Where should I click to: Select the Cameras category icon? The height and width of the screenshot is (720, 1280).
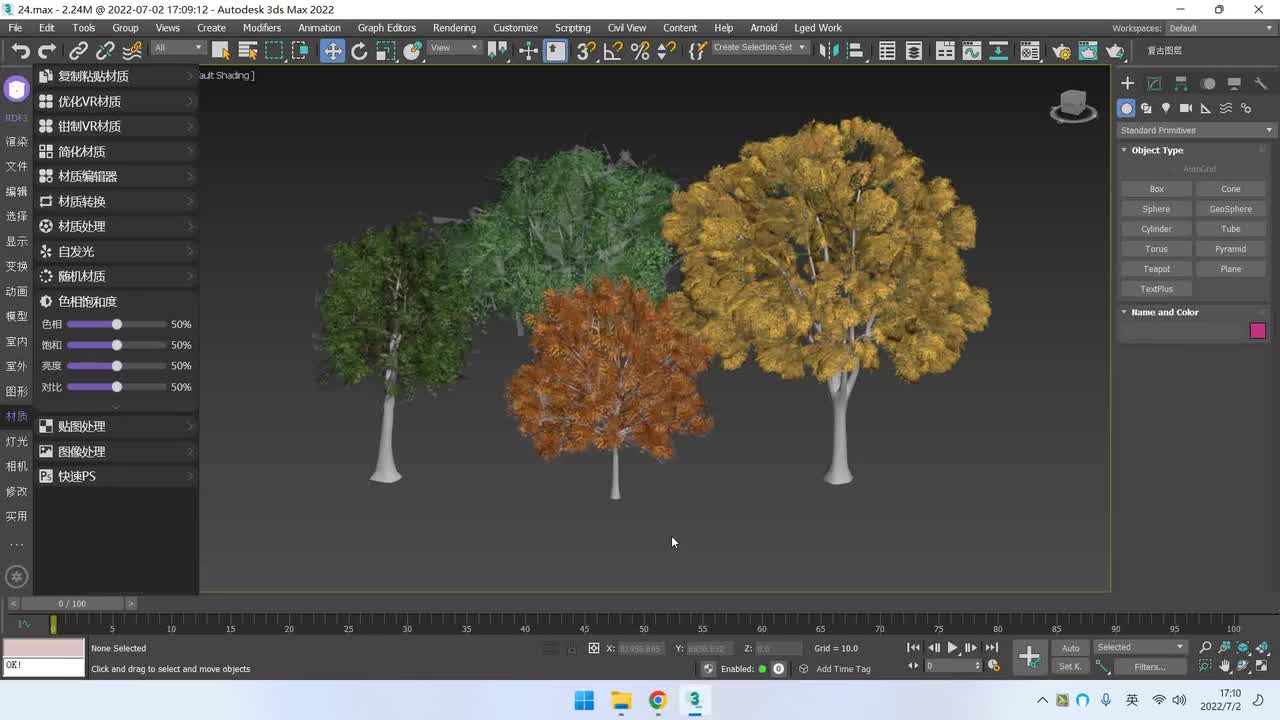(x=1186, y=108)
